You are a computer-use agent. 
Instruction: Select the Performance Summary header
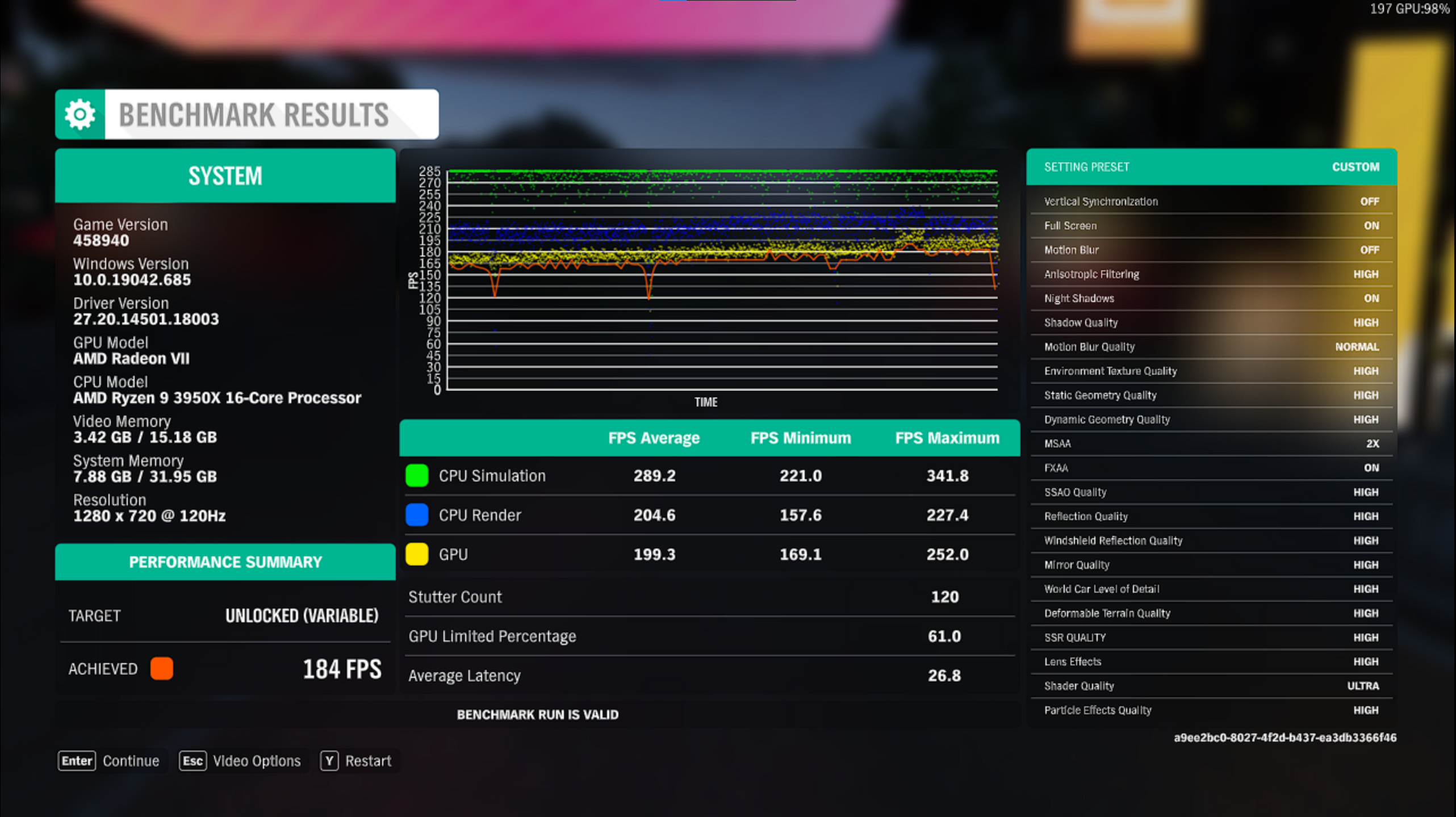[x=225, y=562]
